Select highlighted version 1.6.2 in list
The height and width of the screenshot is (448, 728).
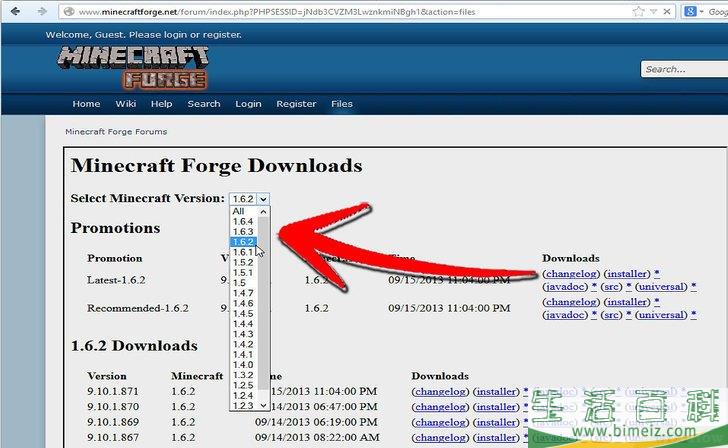244,242
